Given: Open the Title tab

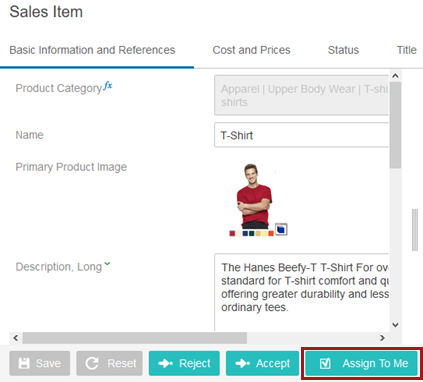Looking at the screenshot, I should pyautogui.click(x=406, y=50).
